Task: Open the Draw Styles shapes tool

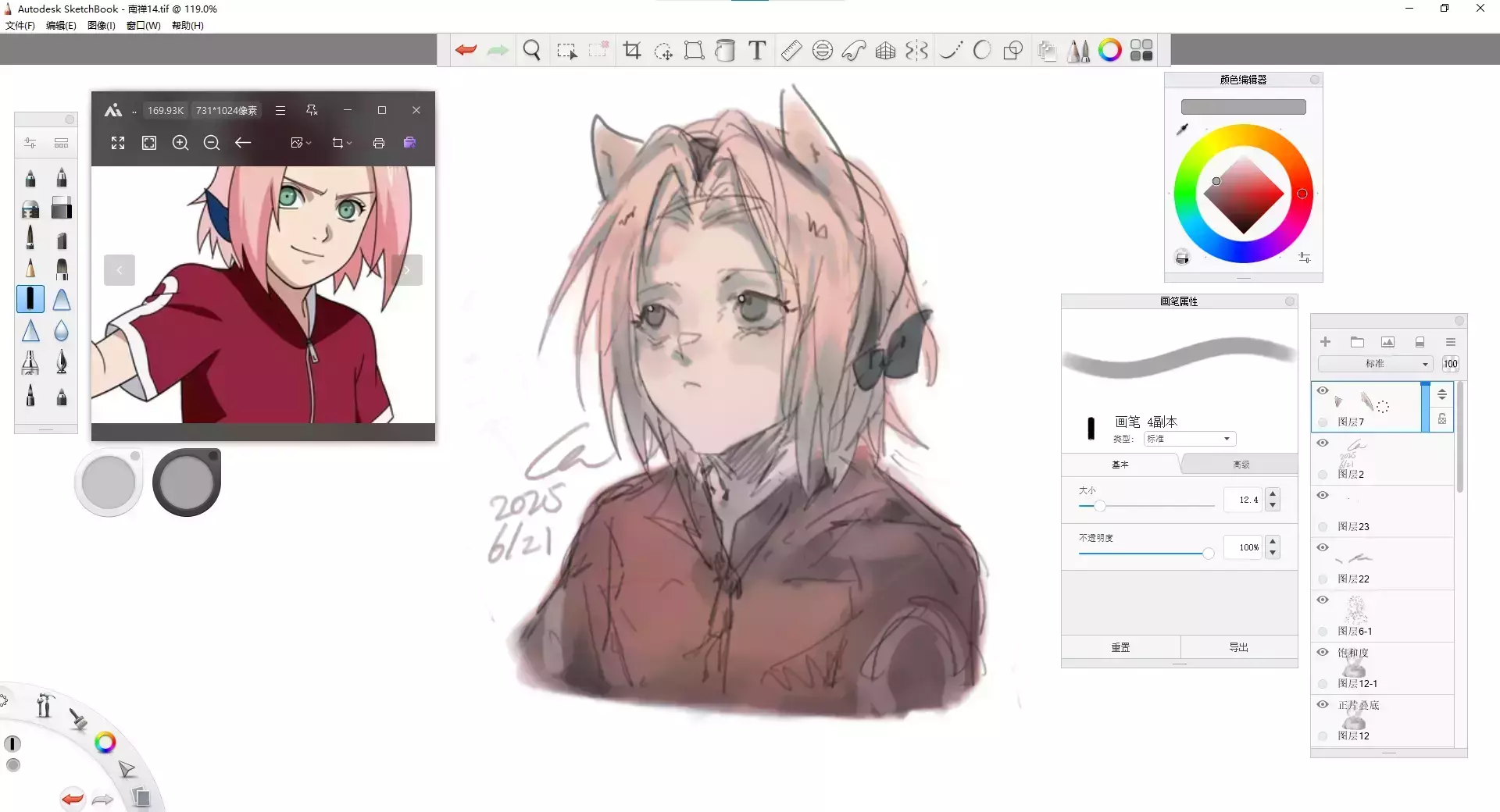Action: coord(1013,51)
